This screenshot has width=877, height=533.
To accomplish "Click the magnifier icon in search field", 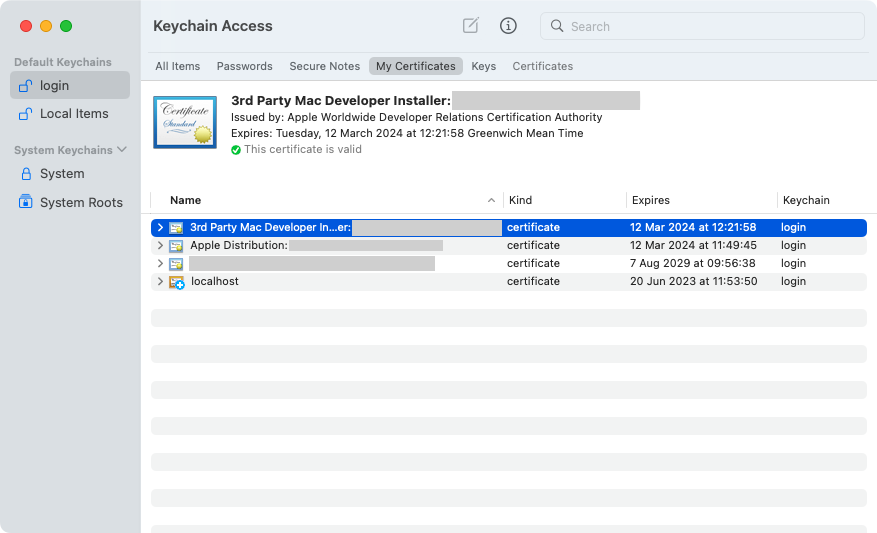I will pos(557,26).
